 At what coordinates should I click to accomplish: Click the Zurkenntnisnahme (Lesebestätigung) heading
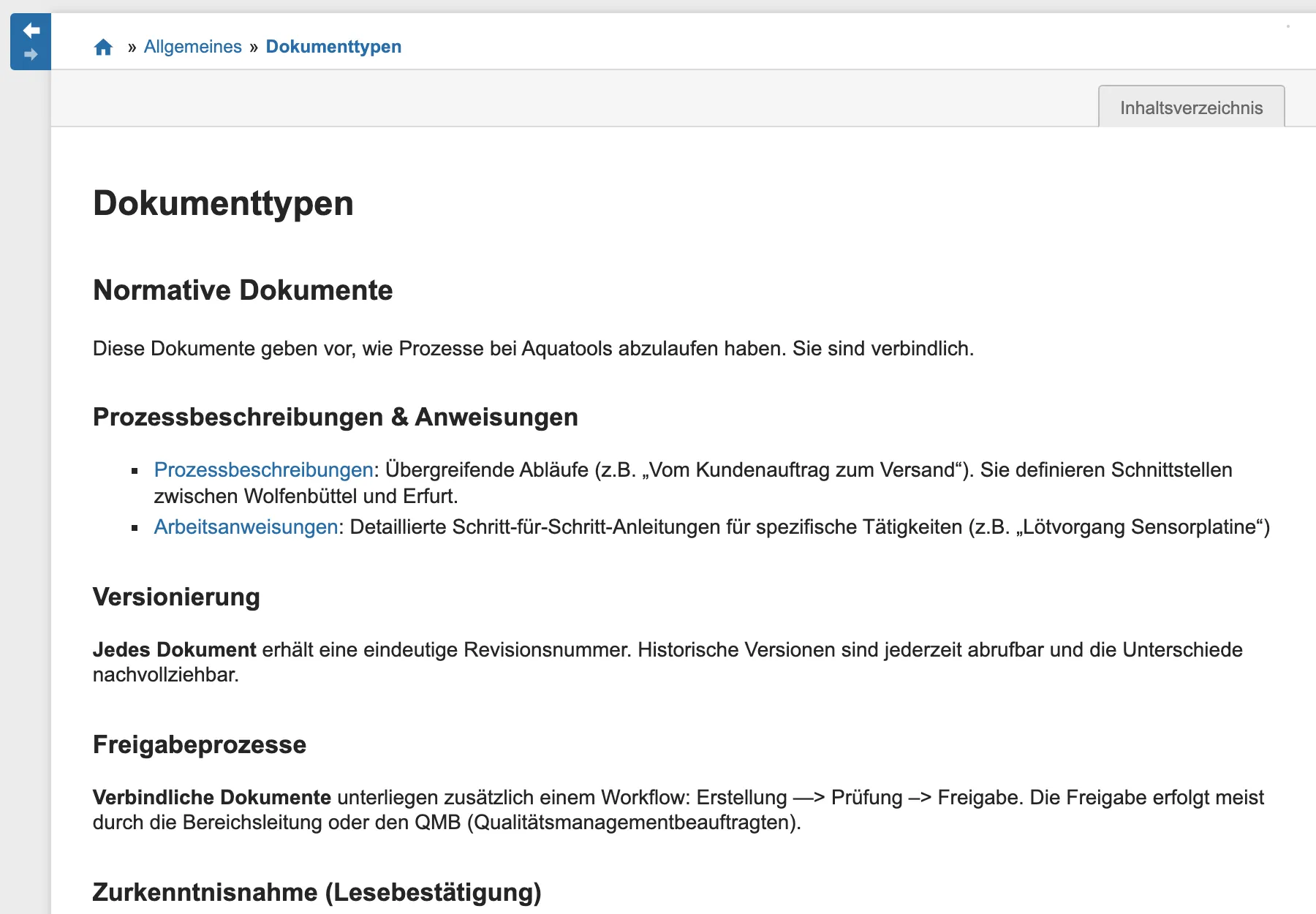pos(317,892)
